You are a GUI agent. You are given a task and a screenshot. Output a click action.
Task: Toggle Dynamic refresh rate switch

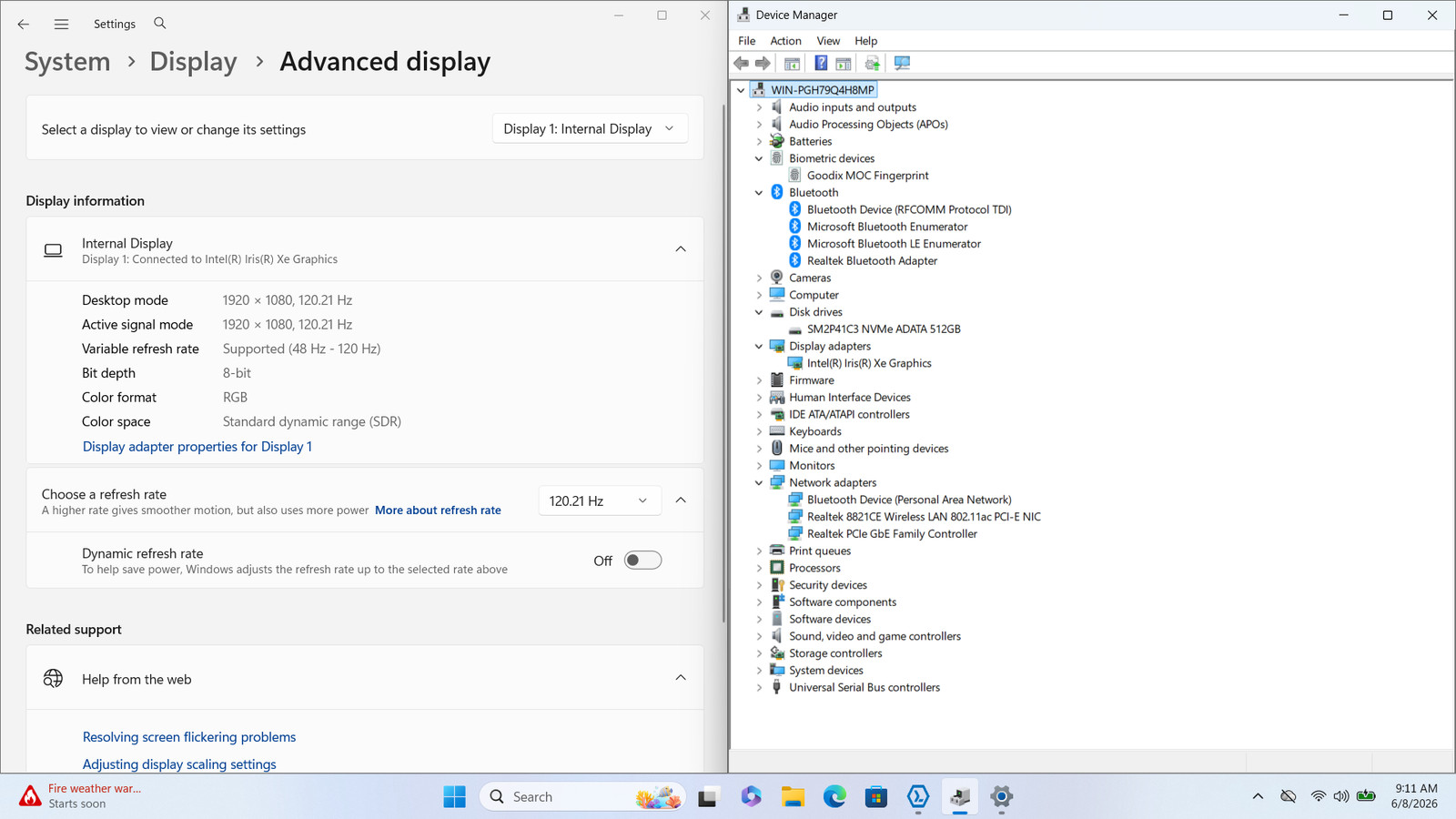(x=642, y=561)
